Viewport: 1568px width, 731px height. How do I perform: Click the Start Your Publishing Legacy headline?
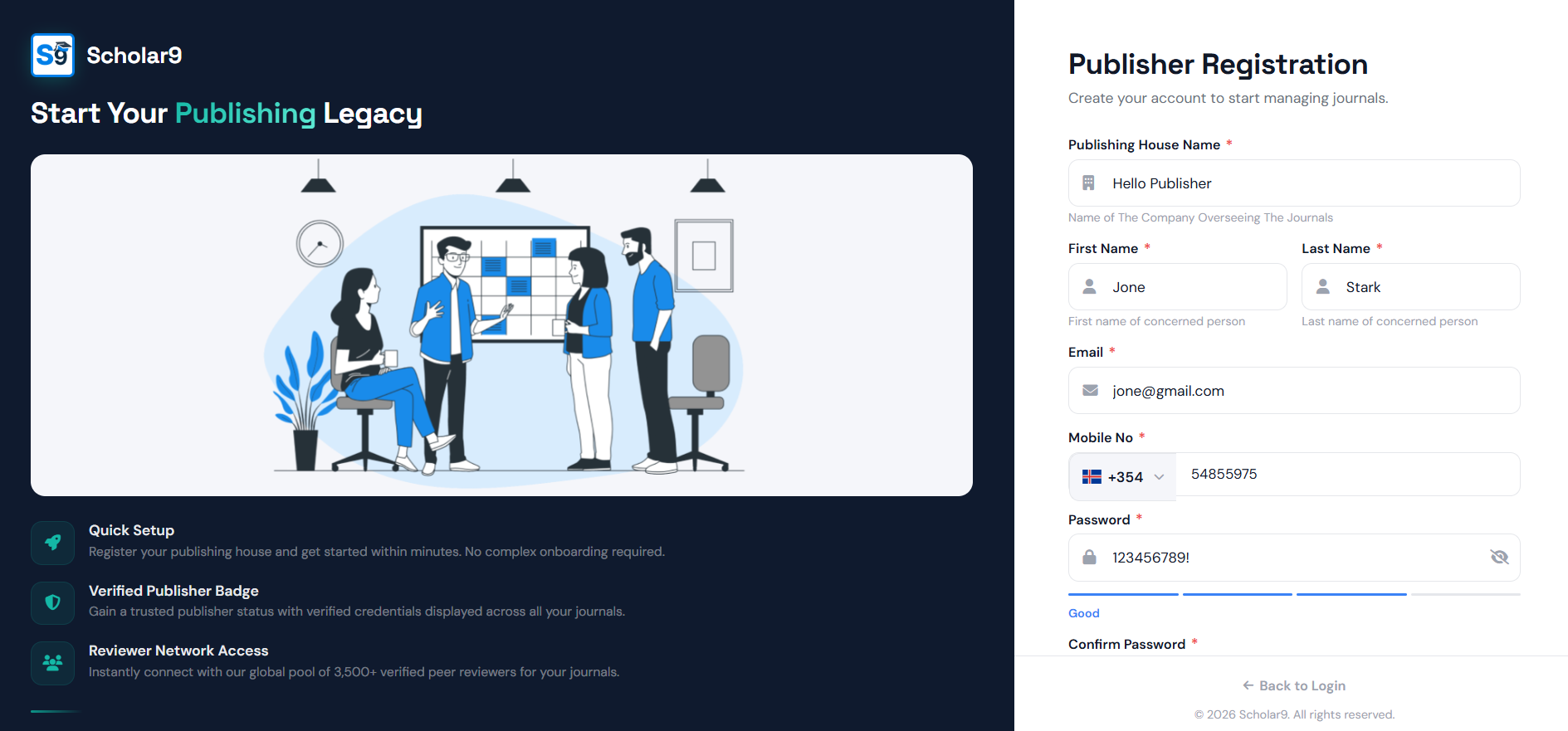pyautogui.click(x=227, y=113)
